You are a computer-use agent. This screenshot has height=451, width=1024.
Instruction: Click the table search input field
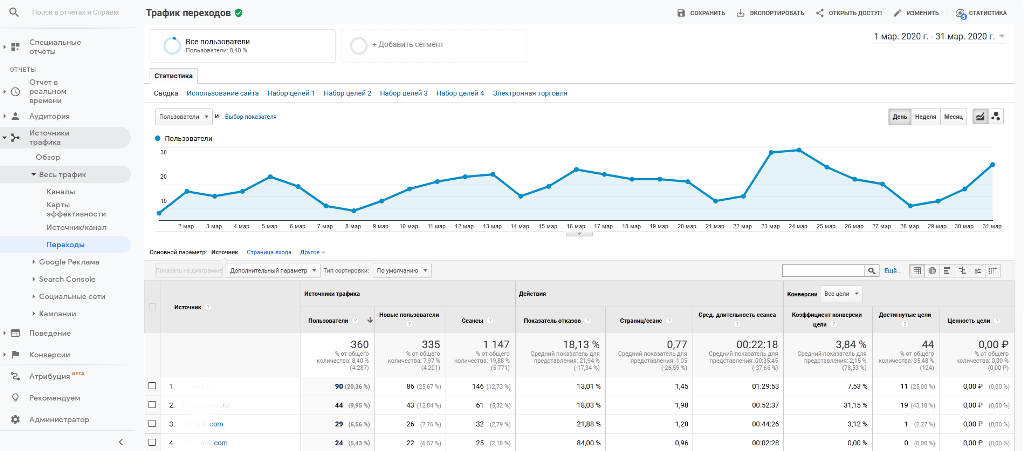pos(821,270)
